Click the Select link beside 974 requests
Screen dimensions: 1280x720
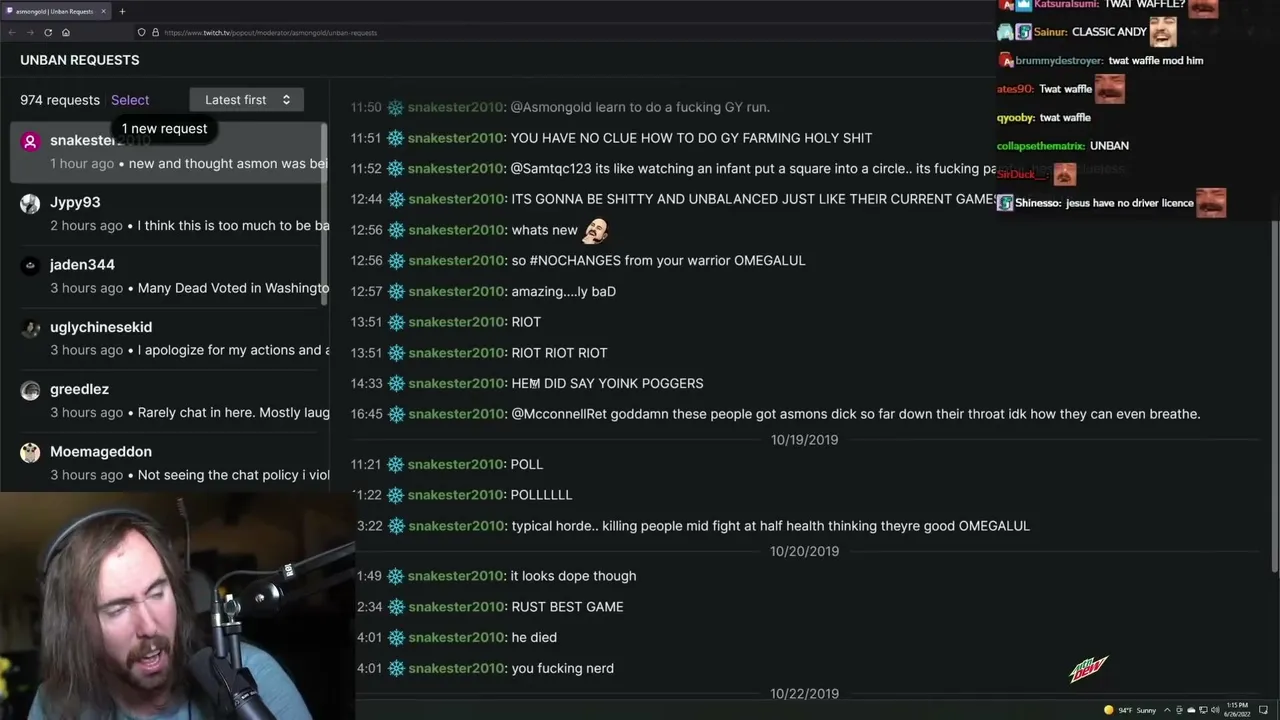[x=130, y=100]
